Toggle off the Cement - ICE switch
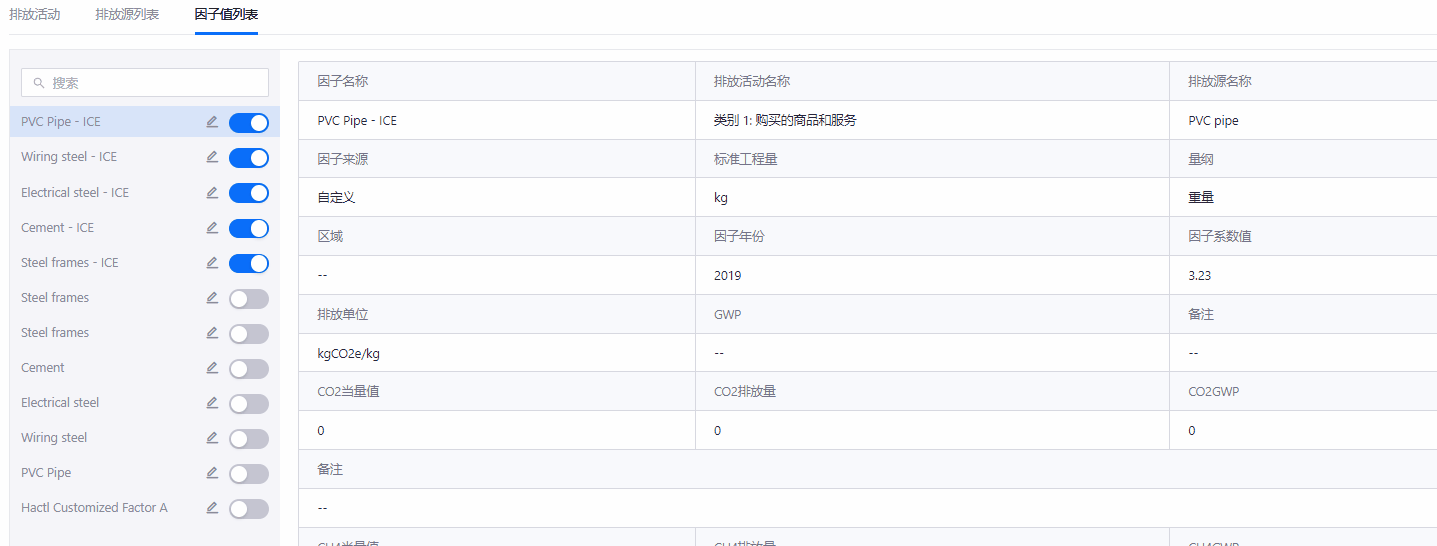This screenshot has height=546, width=1437. point(249,228)
